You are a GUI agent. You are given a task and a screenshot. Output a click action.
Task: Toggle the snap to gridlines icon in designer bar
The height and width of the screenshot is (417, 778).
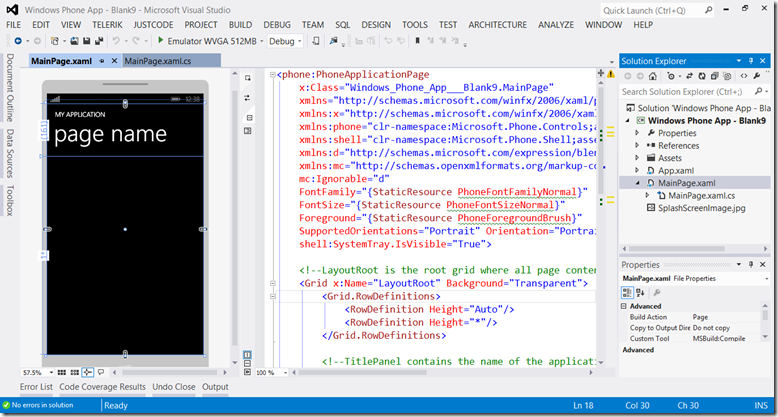pyautogui.click(x=75, y=372)
